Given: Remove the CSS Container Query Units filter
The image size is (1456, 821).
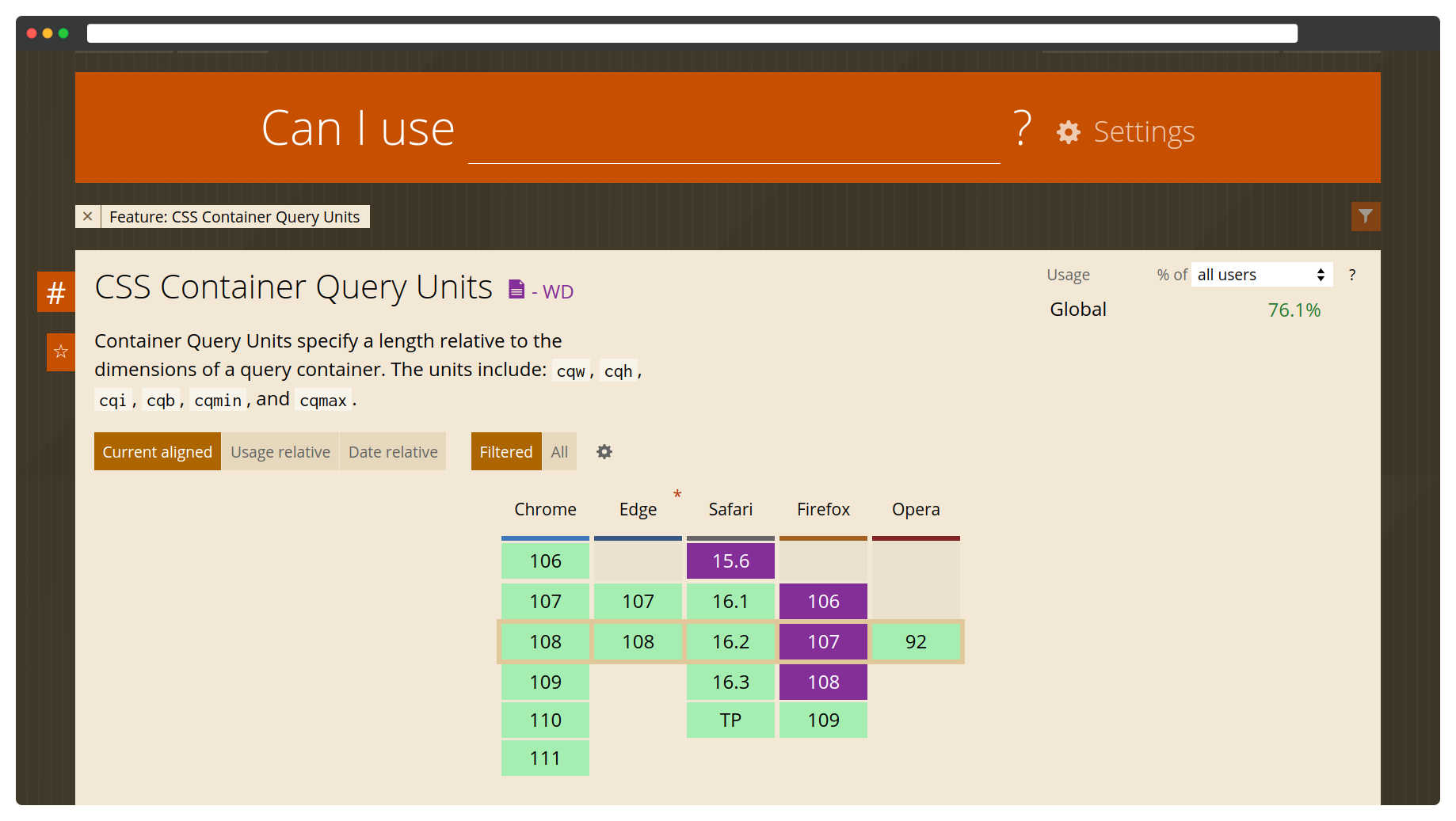Looking at the screenshot, I should coord(87,216).
